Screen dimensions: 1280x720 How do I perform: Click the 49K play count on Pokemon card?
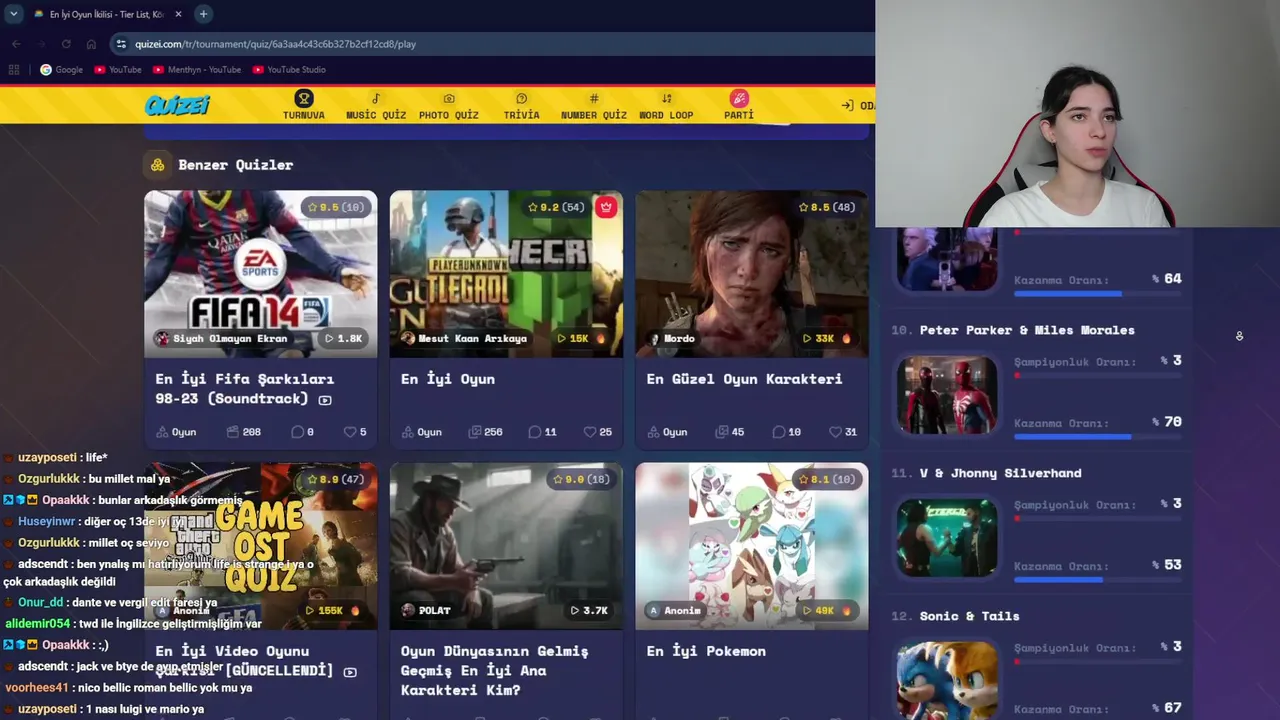tap(828, 610)
